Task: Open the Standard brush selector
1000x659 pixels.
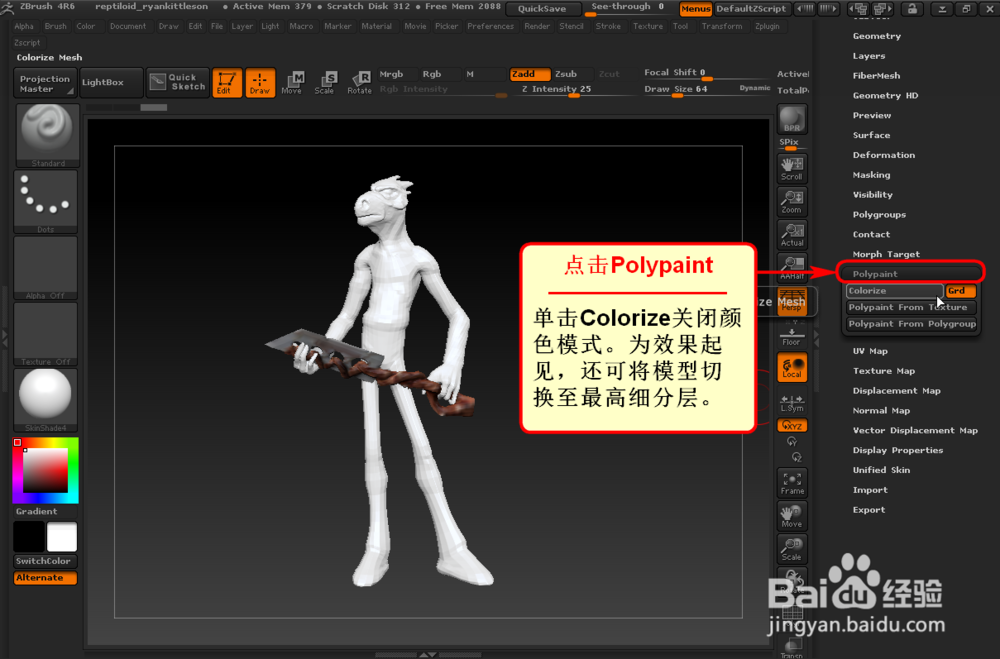Action: [x=47, y=136]
